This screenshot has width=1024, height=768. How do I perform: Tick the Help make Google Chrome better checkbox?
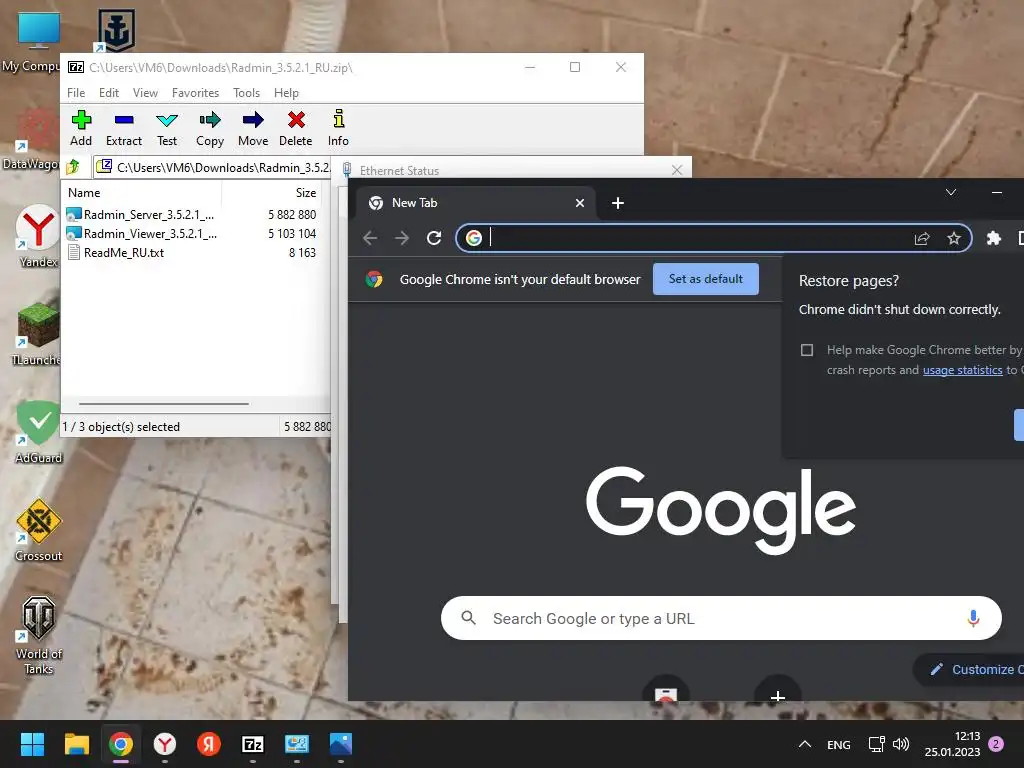pos(807,350)
